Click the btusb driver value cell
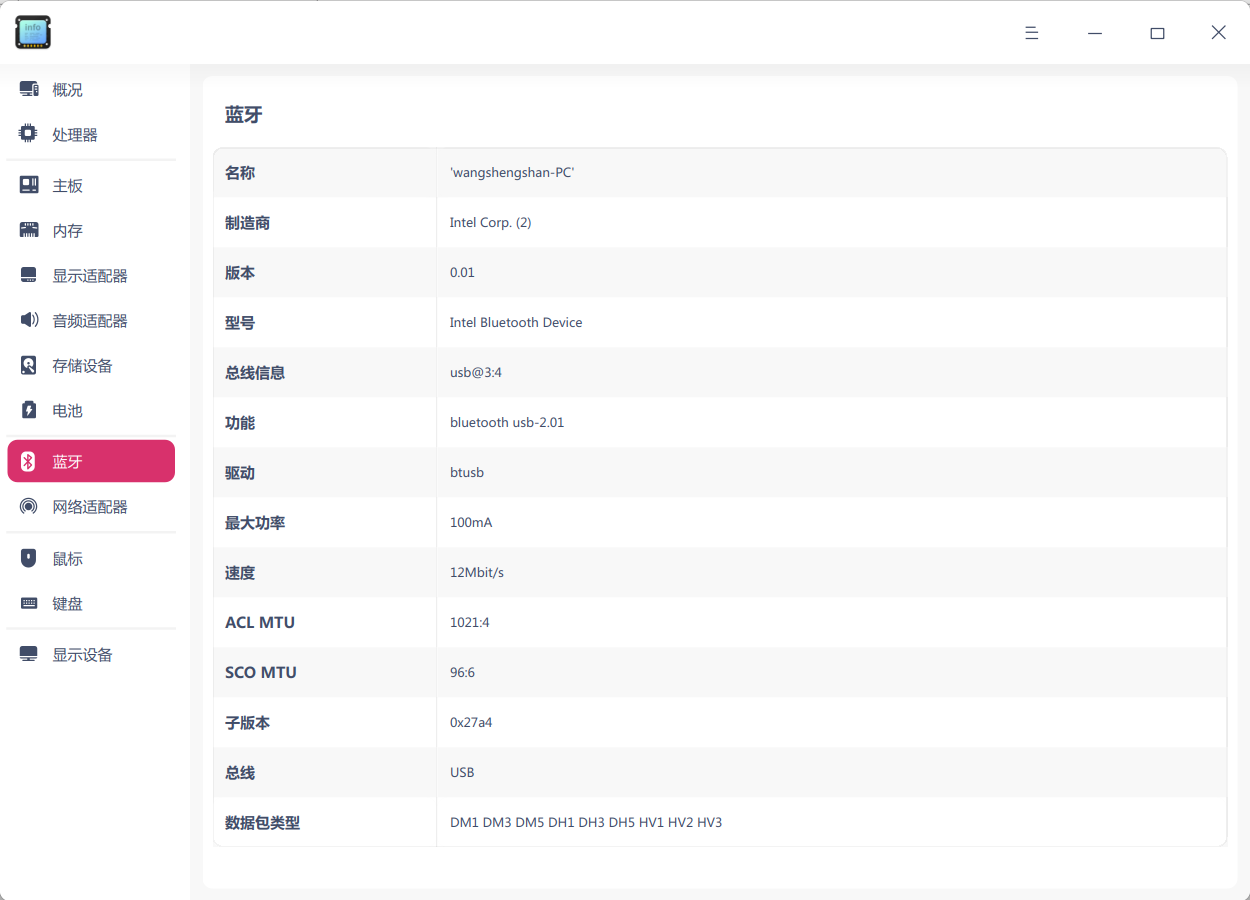 [466, 472]
